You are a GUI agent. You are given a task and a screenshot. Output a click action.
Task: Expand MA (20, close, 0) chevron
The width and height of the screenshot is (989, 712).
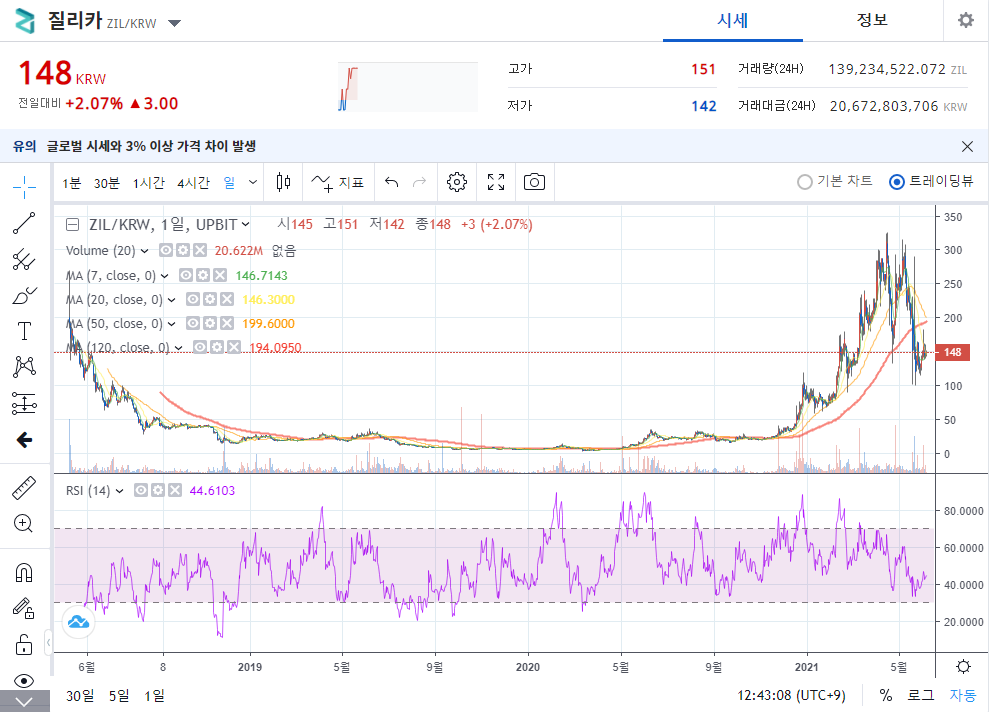tap(172, 300)
